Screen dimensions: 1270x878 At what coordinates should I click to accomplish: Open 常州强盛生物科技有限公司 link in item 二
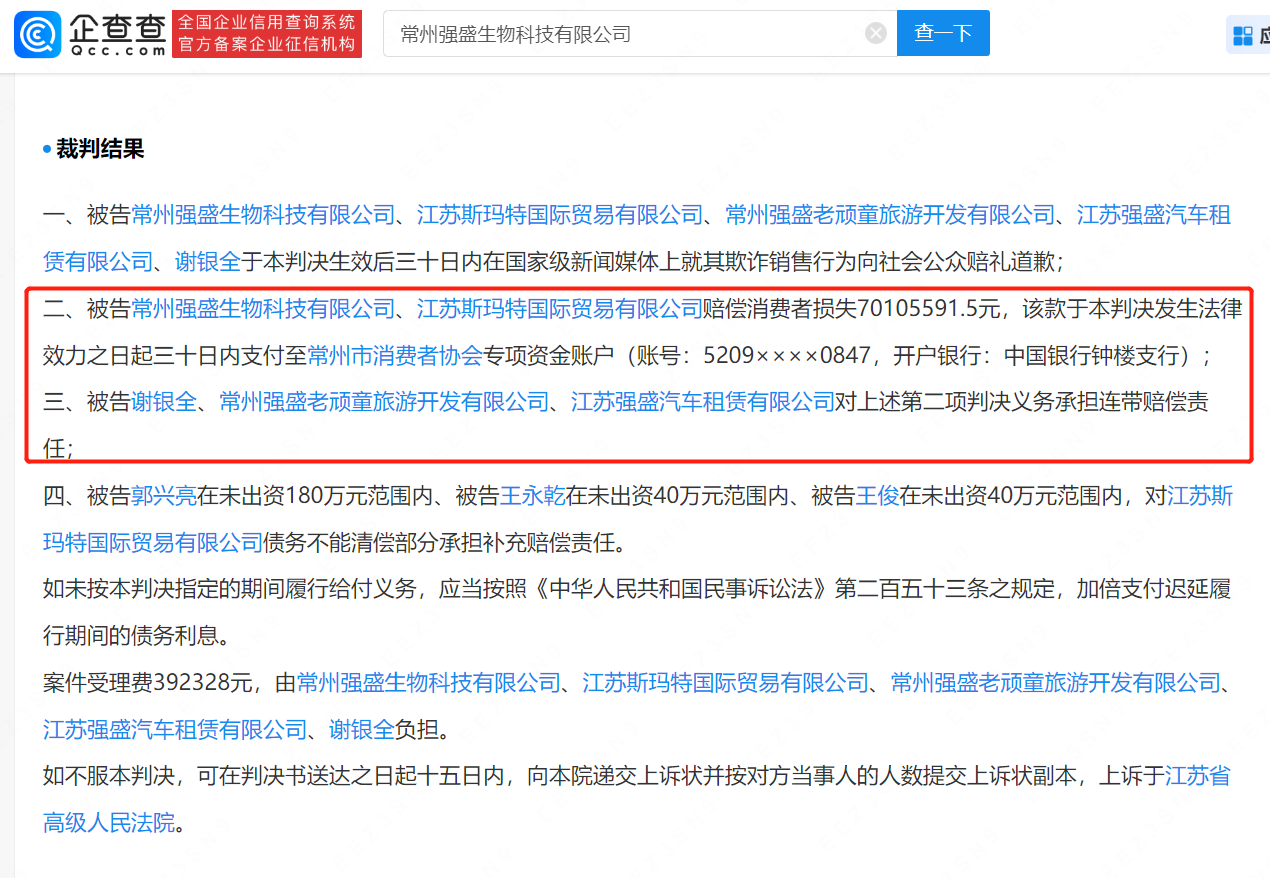264,309
